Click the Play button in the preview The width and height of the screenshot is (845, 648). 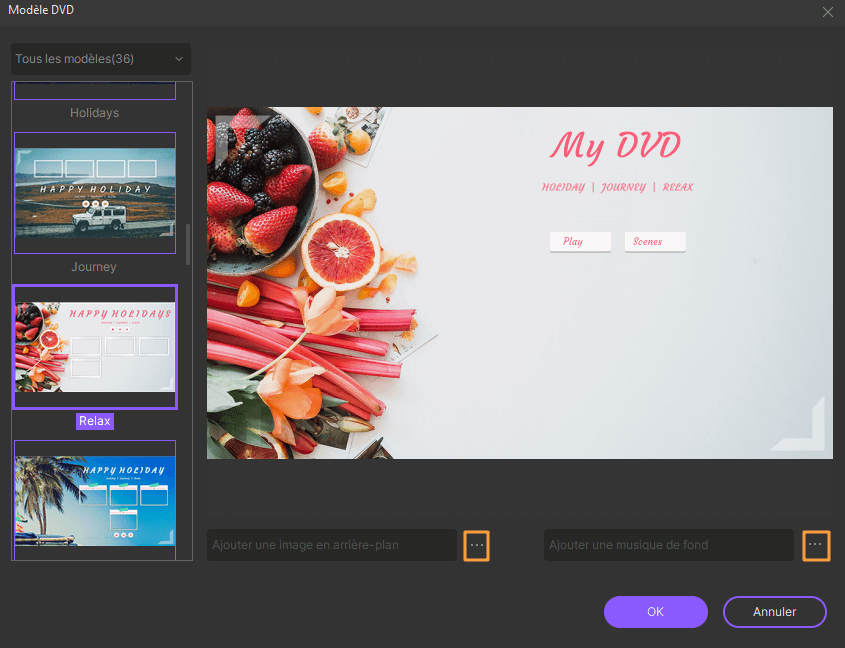click(579, 242)
